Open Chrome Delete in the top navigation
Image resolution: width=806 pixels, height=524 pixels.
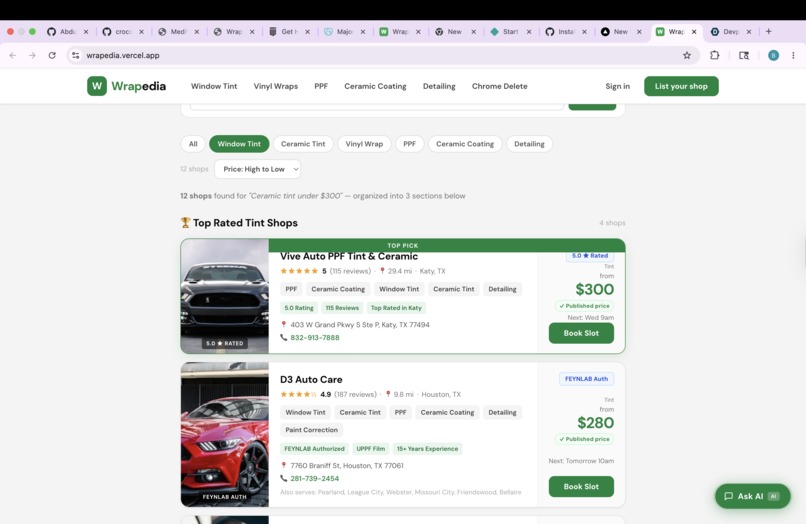[500, 86]
